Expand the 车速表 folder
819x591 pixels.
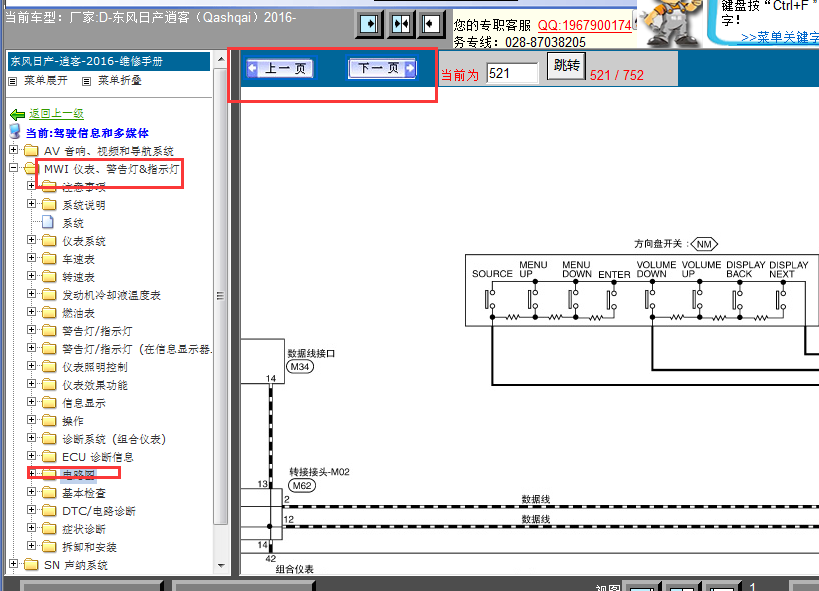click(31, 258)
